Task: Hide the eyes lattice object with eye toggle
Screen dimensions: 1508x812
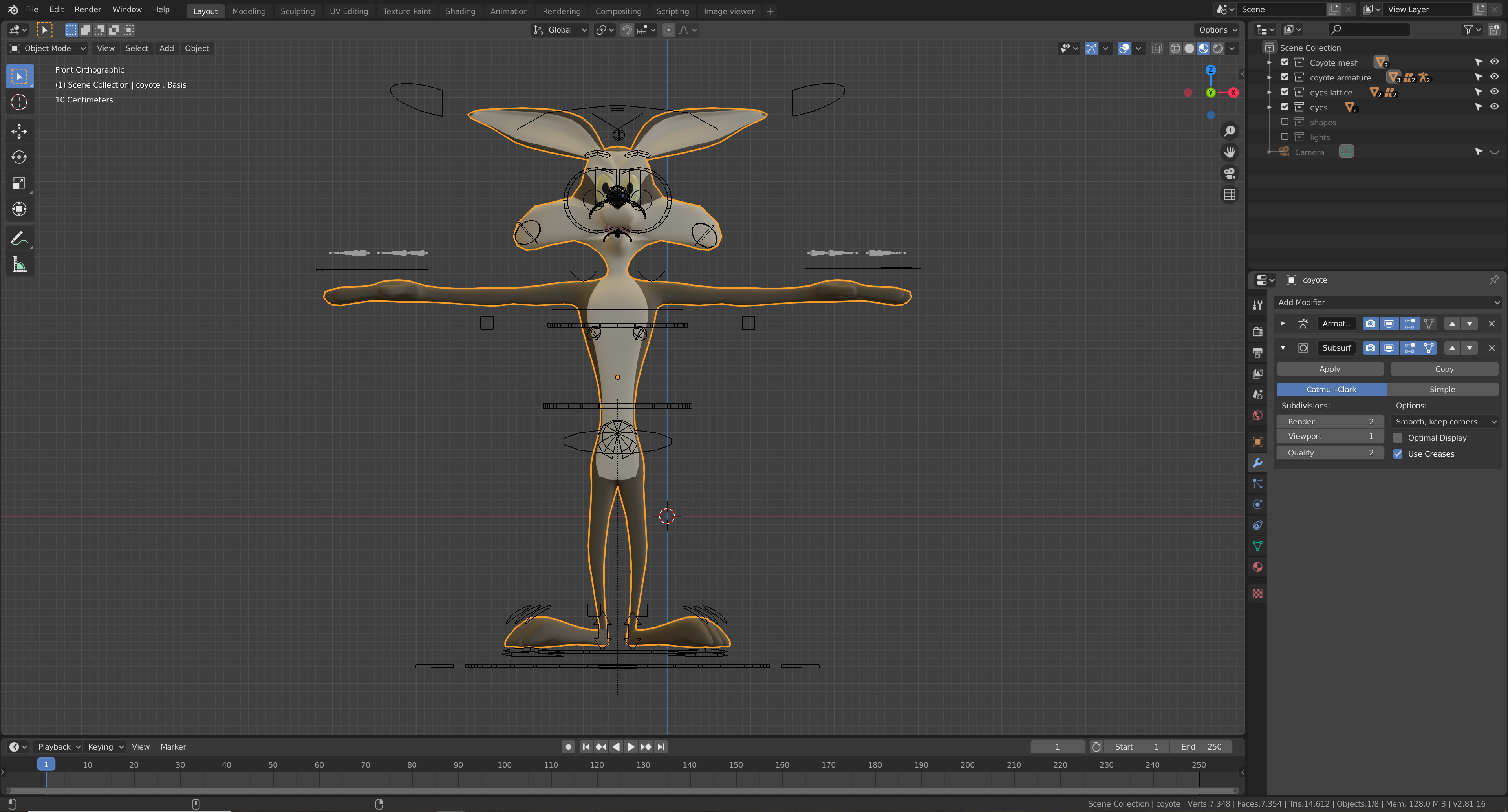Action: tap(1495, 92)
